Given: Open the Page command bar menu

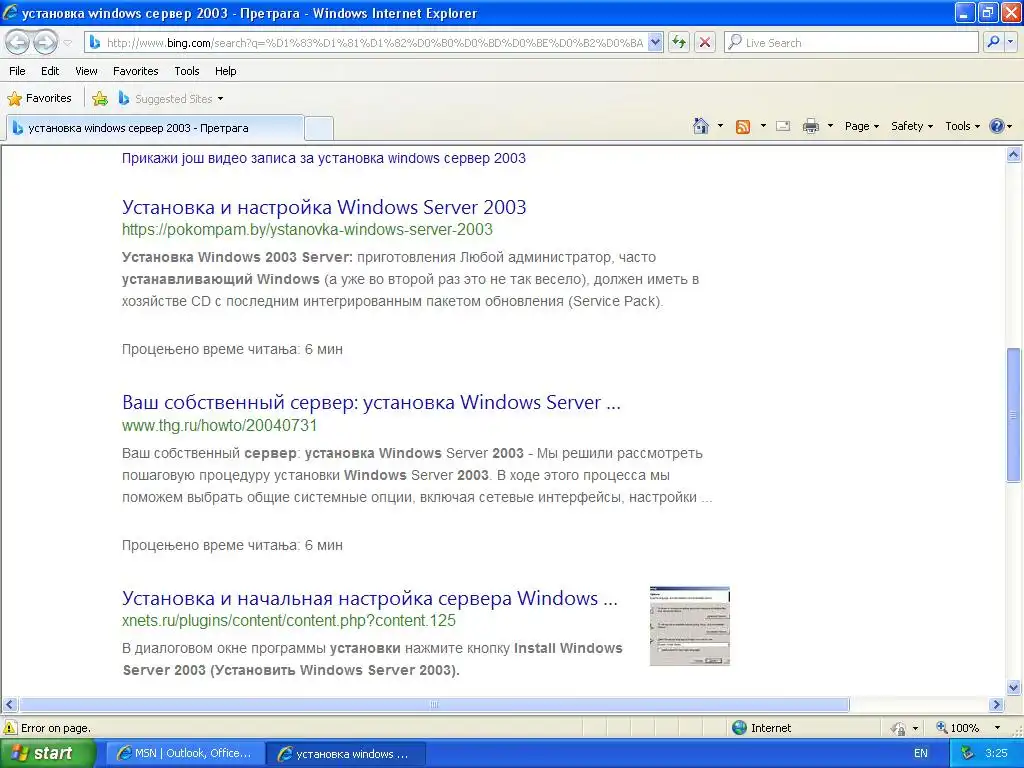Looking at the screenshot, I should pos(861,126).
